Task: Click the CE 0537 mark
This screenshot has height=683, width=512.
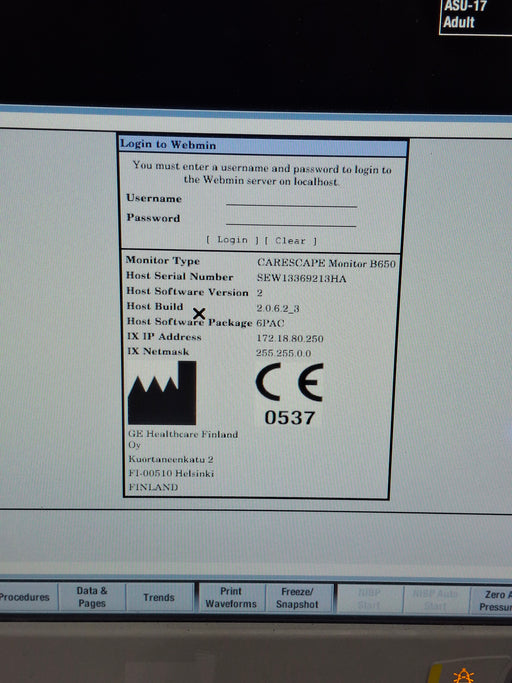Action: click(289, 395)
